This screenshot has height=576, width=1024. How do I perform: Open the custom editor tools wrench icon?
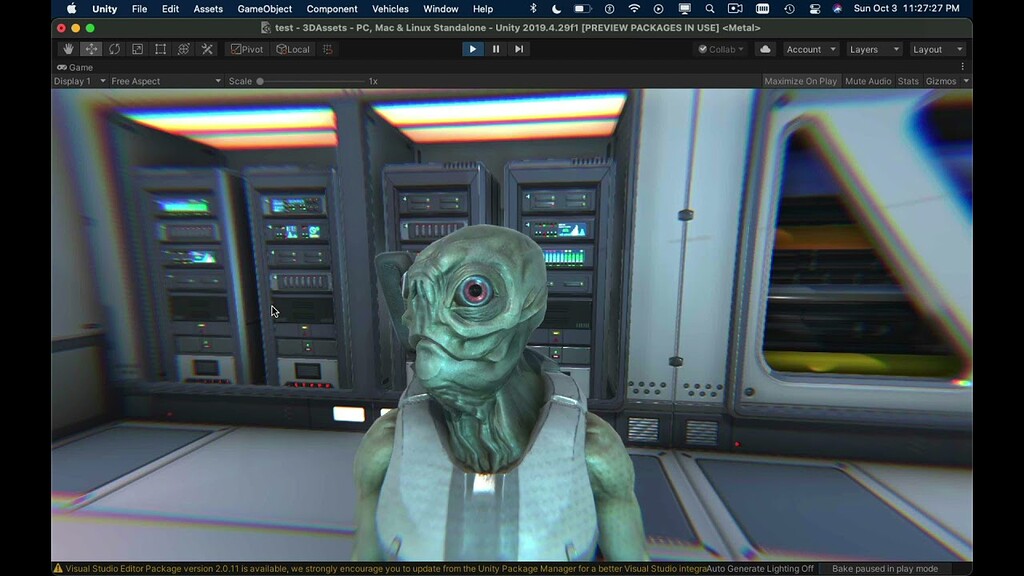[x=207, y=48]
